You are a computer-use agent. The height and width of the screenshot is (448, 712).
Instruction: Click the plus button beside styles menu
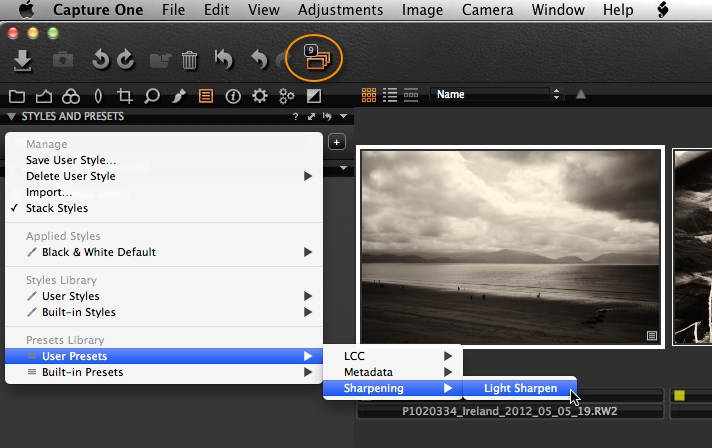336,143
